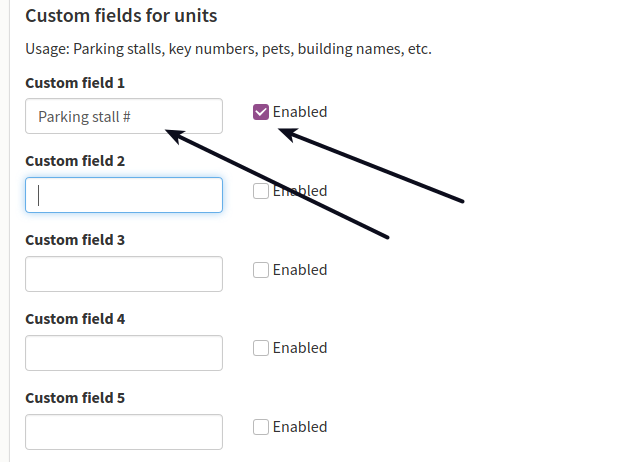Click the 'Custom fields for units' heading

(121, 16)
